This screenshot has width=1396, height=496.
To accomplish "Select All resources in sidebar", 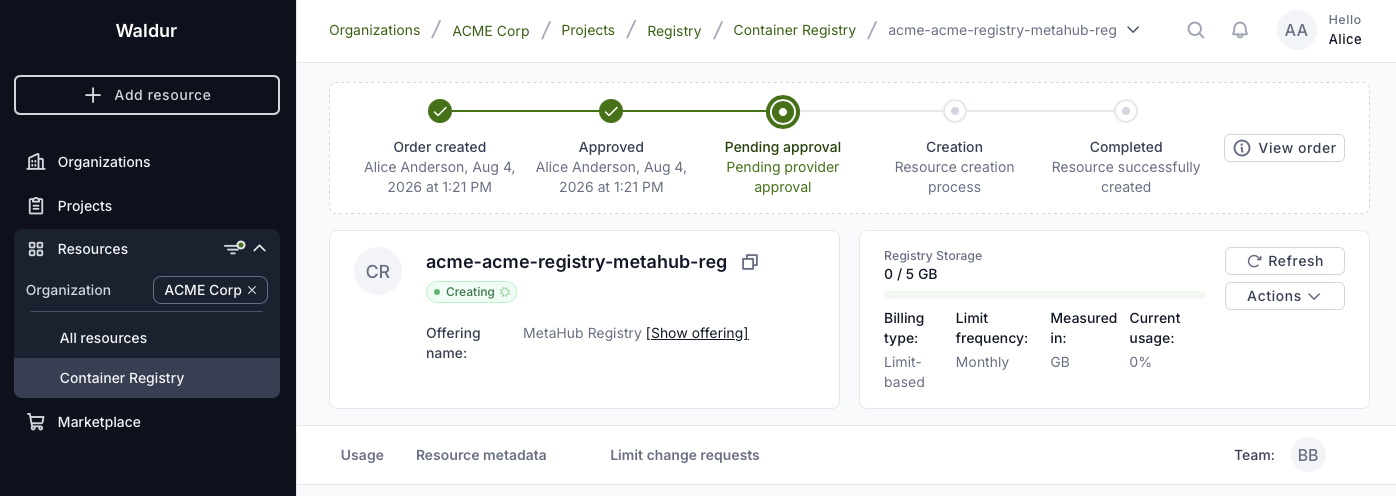I will (147, 338).
